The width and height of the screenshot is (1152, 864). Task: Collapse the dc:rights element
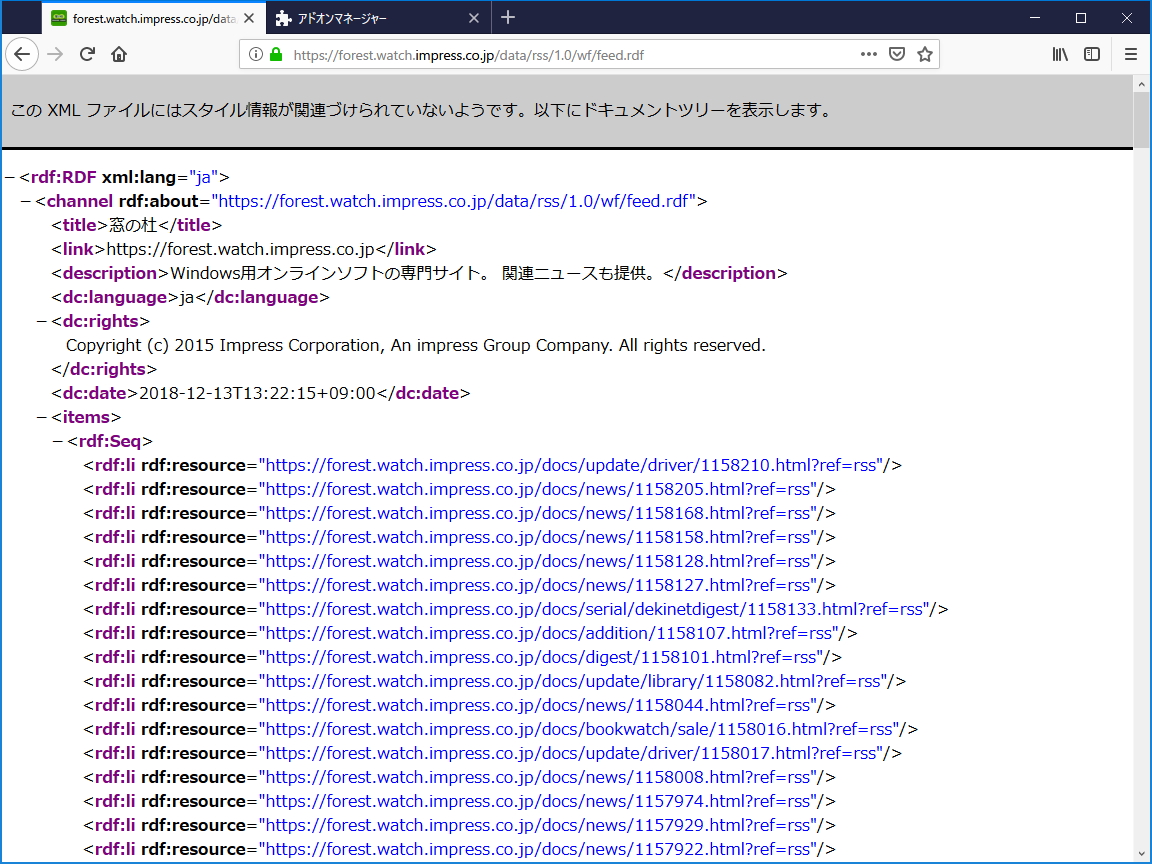(x=42, y=320)
